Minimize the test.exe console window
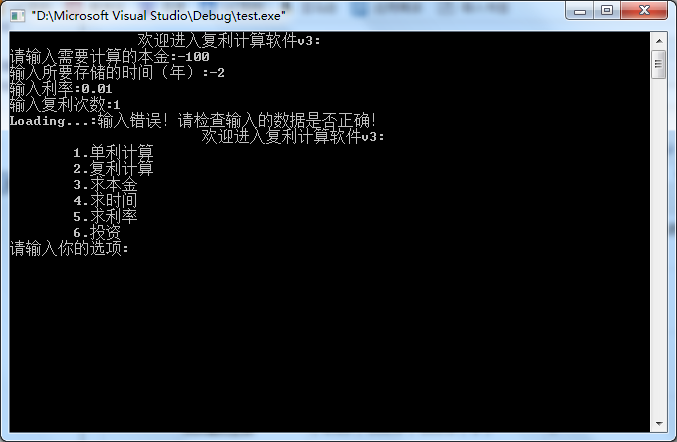 click(x=580, y=10)
